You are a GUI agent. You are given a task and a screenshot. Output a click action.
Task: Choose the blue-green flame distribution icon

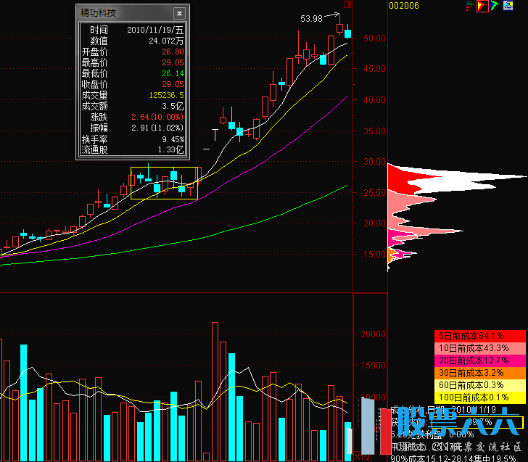[x=494, y=6]
